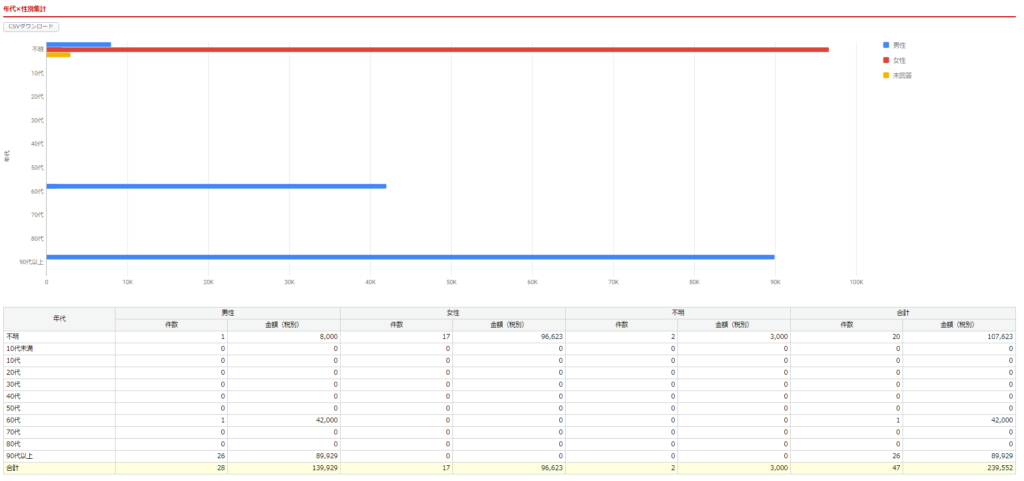Click the 未回答 legend label text
1024x481 pixels.
(x=903, y=75)
